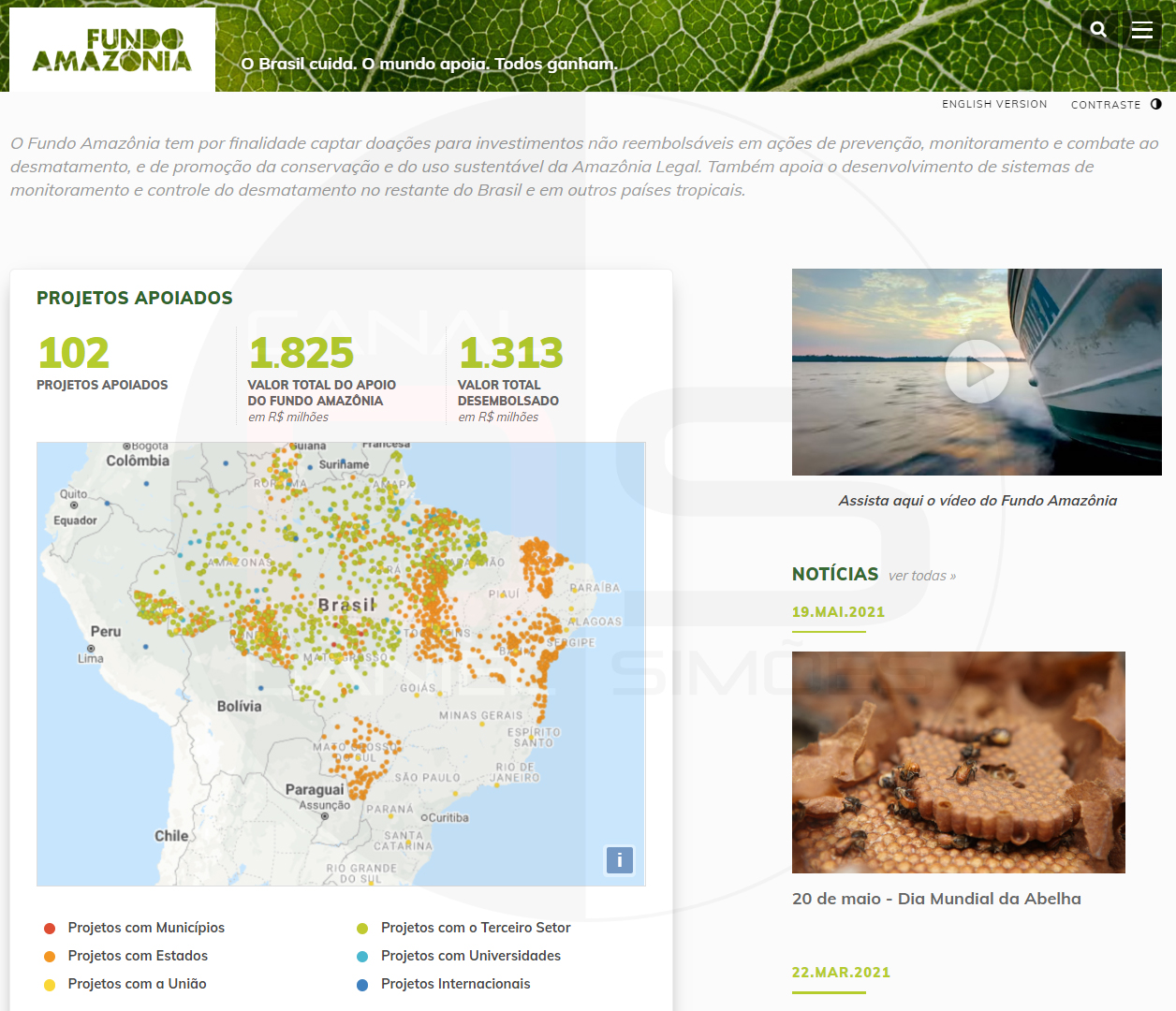
Task: Click the map information "i" icon
Action: [619, 859]
